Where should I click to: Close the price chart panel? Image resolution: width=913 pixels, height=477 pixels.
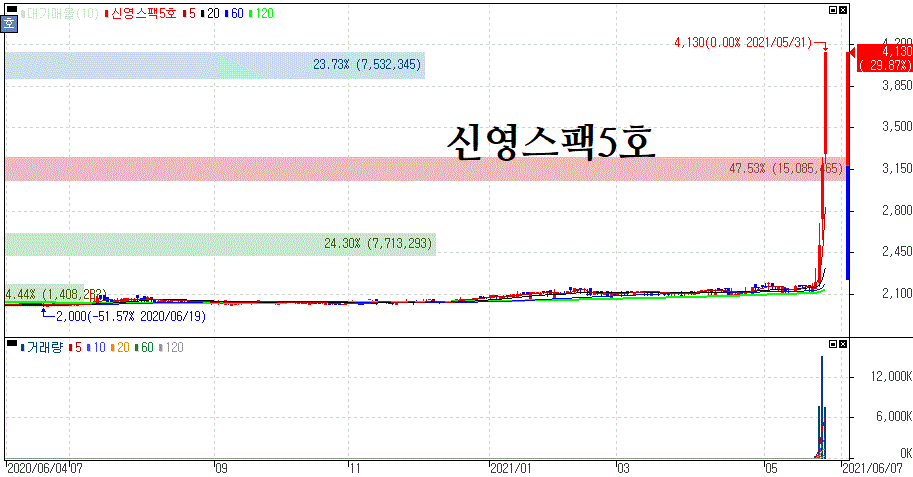843,10
